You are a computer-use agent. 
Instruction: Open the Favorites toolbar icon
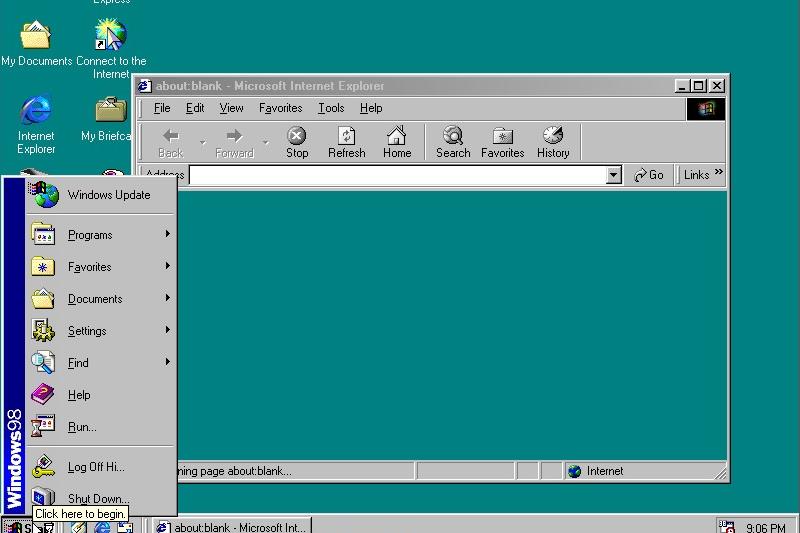(502, 142)
